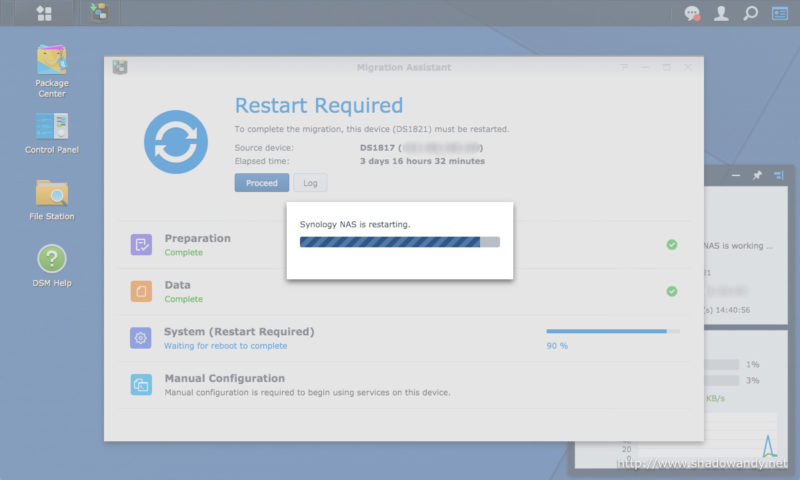Click the Migration Assistant help icon
The width and height of the screenshot is (800, 480).
coord(624,67)
